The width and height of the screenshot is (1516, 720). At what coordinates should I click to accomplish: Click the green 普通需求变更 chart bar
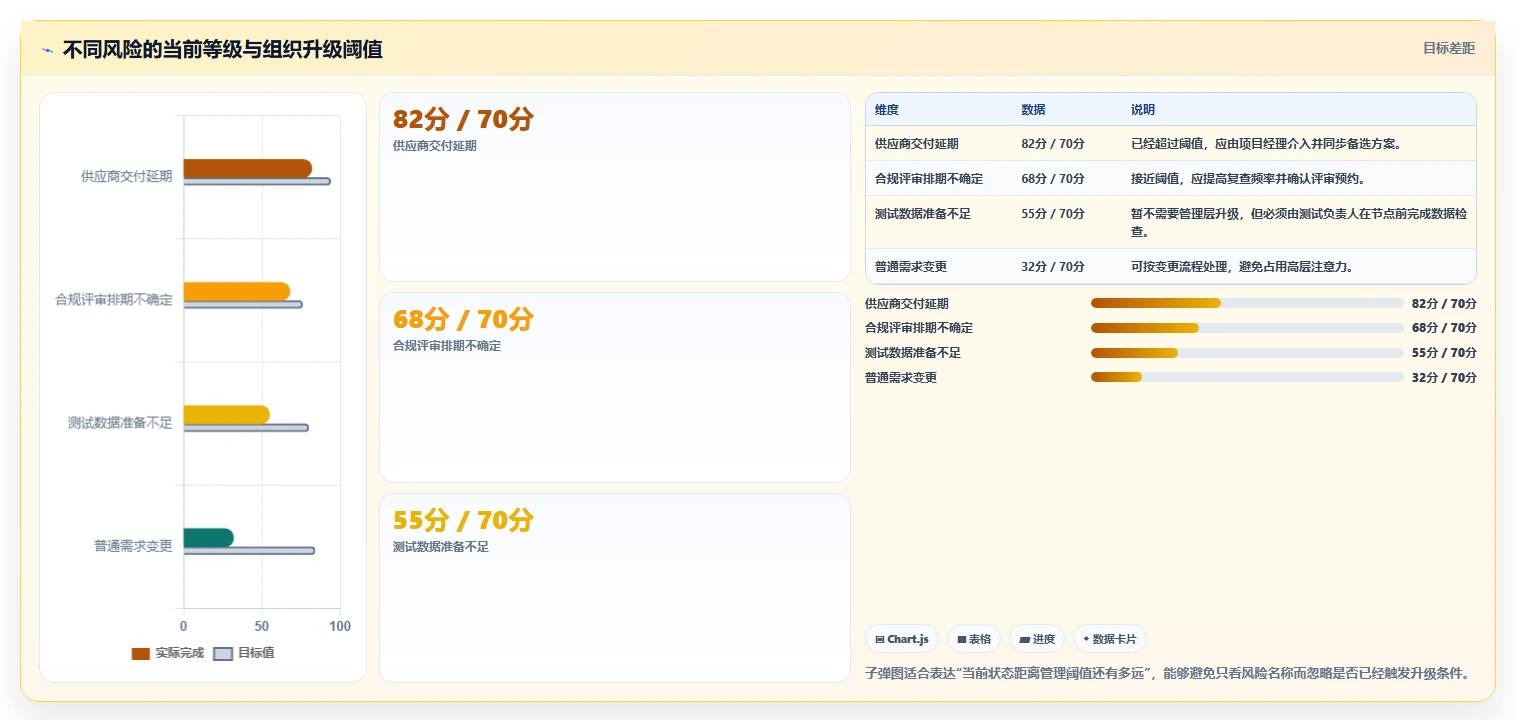pos(208,537)
